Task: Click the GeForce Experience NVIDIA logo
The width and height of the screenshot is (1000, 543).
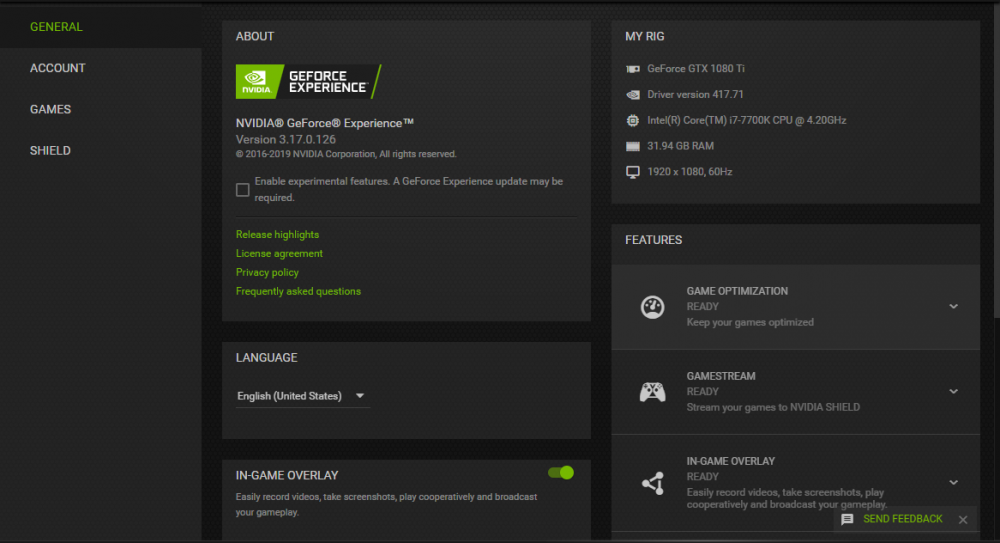Action: 309,82
